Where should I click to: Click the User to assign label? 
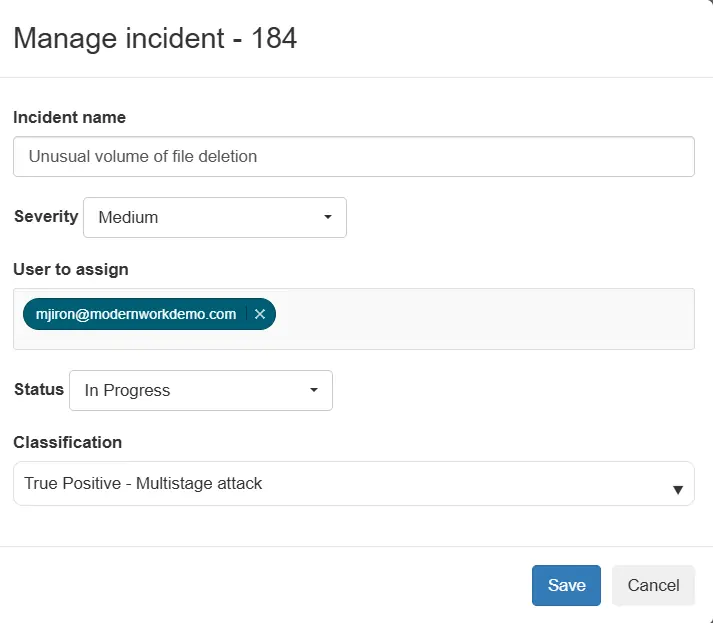pos(71,269)
